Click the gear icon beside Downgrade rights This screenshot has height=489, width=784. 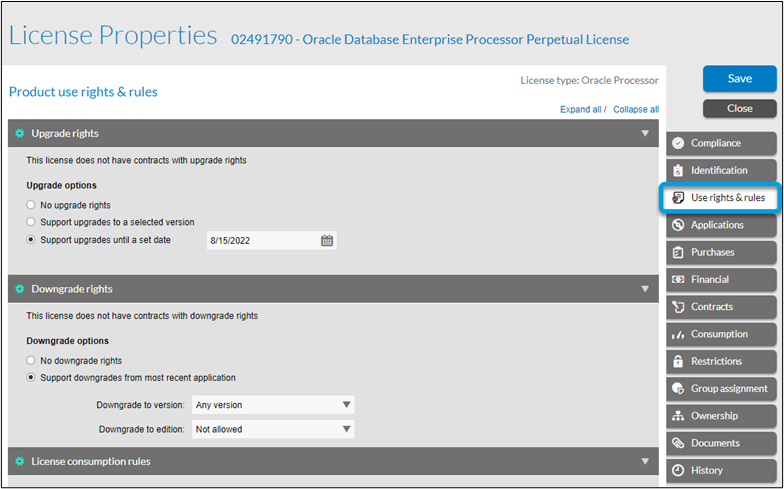tap(20, 289)
